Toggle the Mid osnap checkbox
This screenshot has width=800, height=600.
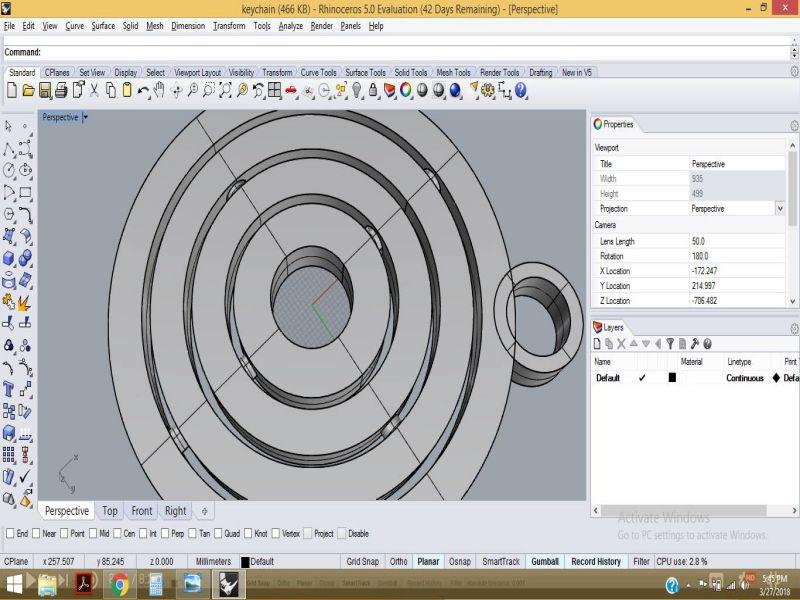point(93,534)
